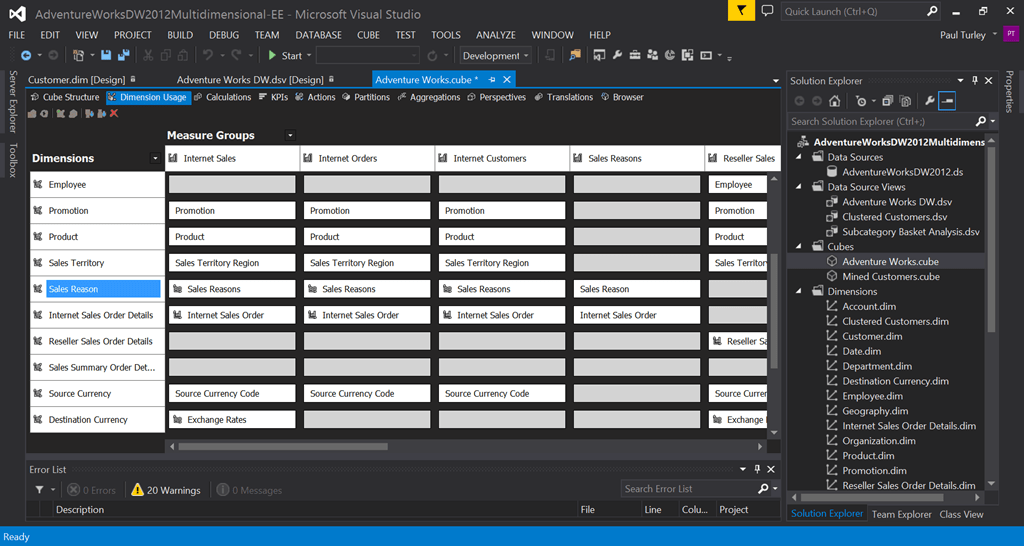
Task: Toggle auto-hide pin on Error List panel
Action: [x=758, y=470]
